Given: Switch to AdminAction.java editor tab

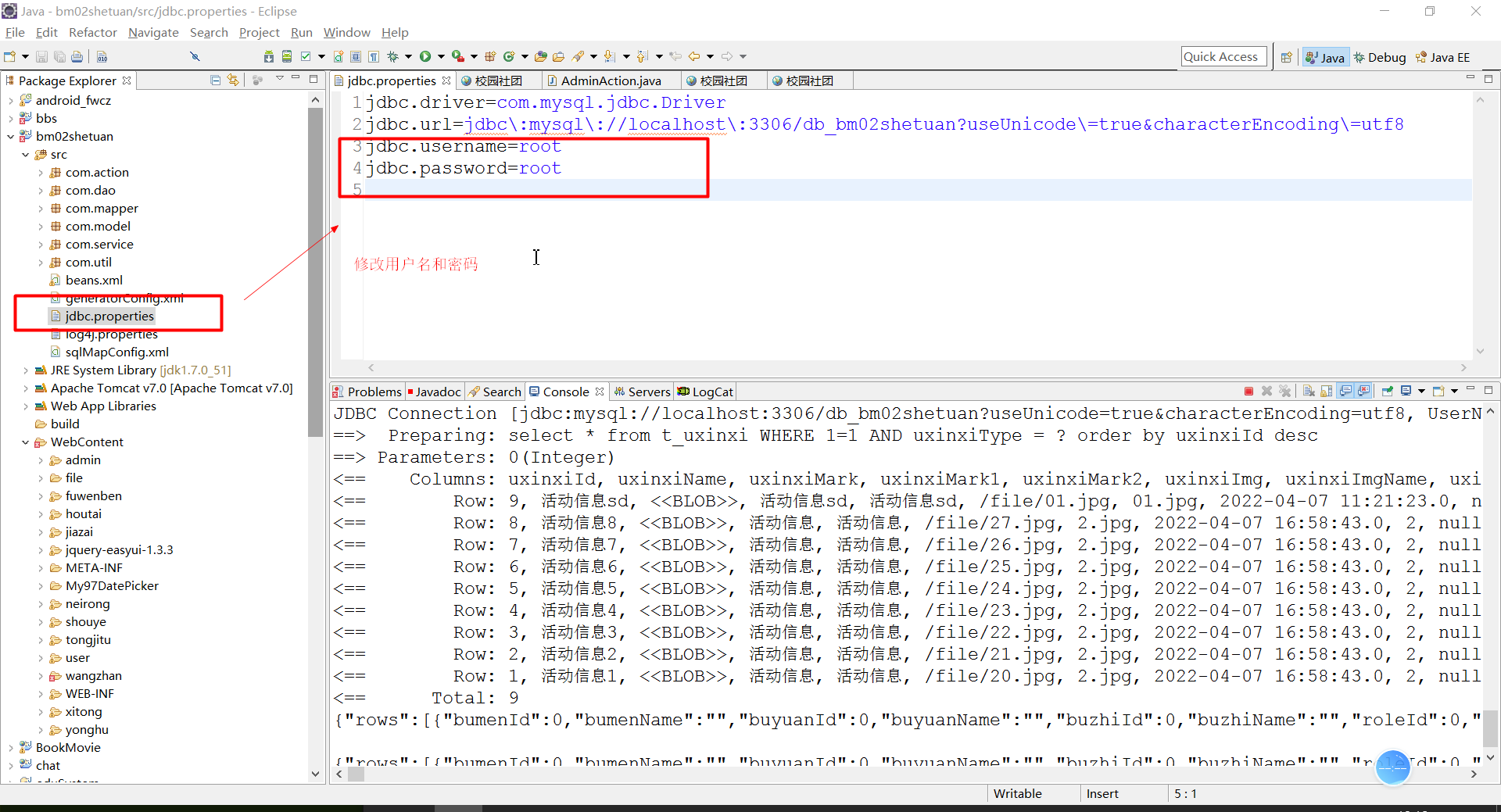Looking at the screenshot, I should pyautogui.click(x=611, y=80).
